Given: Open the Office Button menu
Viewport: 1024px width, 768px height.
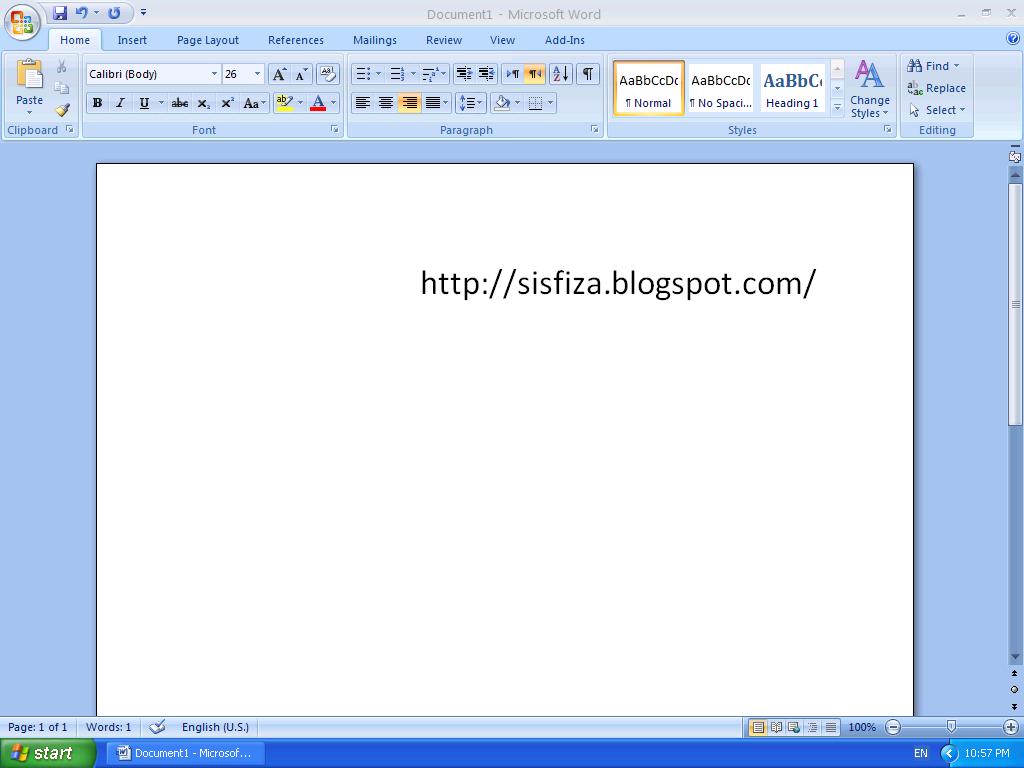Looking at the screenshot, I should coord(22,22).
